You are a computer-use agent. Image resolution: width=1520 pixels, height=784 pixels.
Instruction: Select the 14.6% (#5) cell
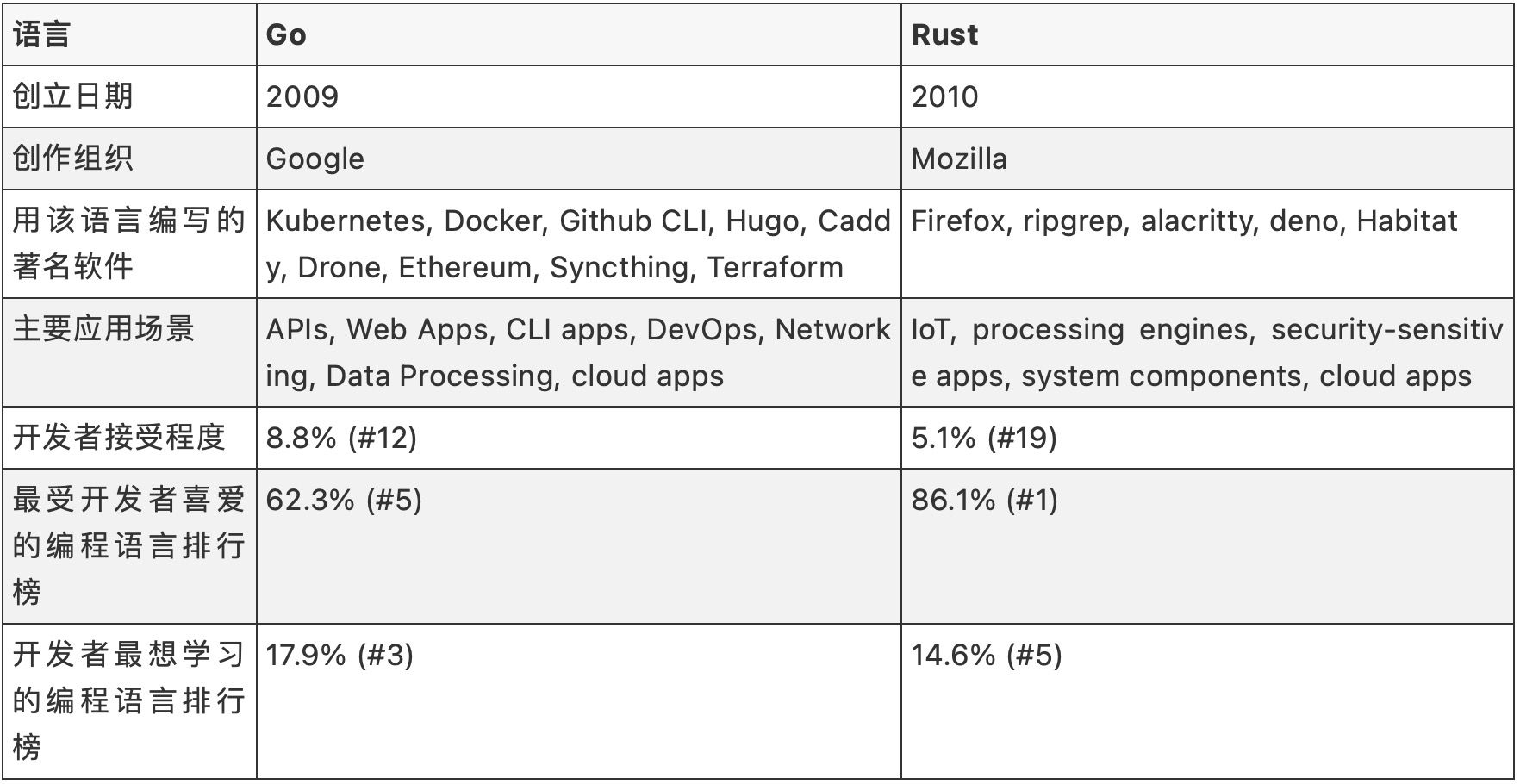[x=987, y=655]
